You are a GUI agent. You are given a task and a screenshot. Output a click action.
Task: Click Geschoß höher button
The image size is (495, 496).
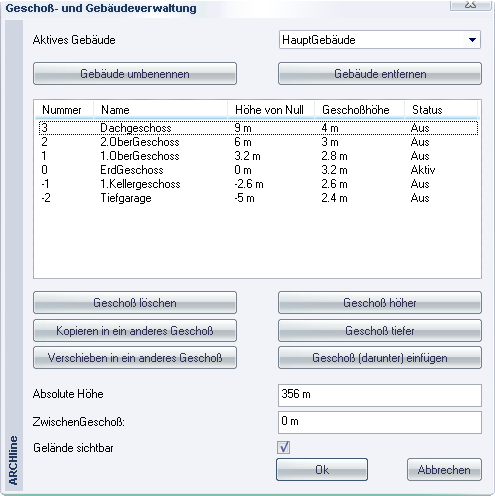(x=380, y=303)
